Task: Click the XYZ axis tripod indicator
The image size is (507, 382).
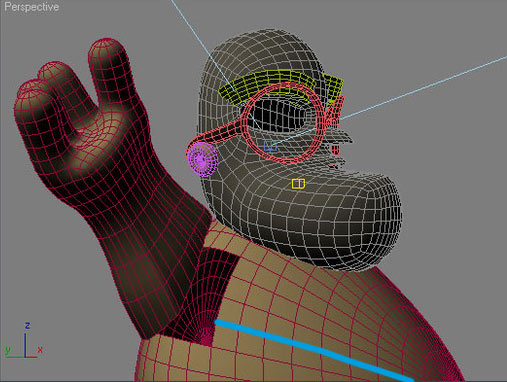Action: point(24,341)
